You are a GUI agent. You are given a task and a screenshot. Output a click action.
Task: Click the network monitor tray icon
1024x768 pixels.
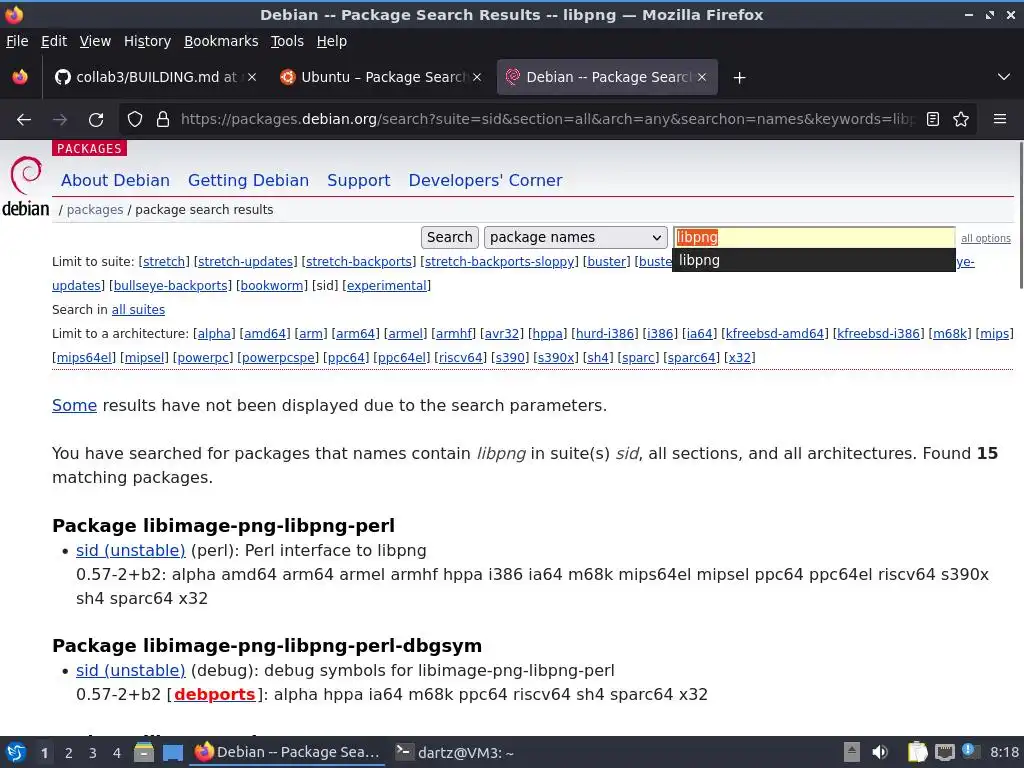[944, 752]
